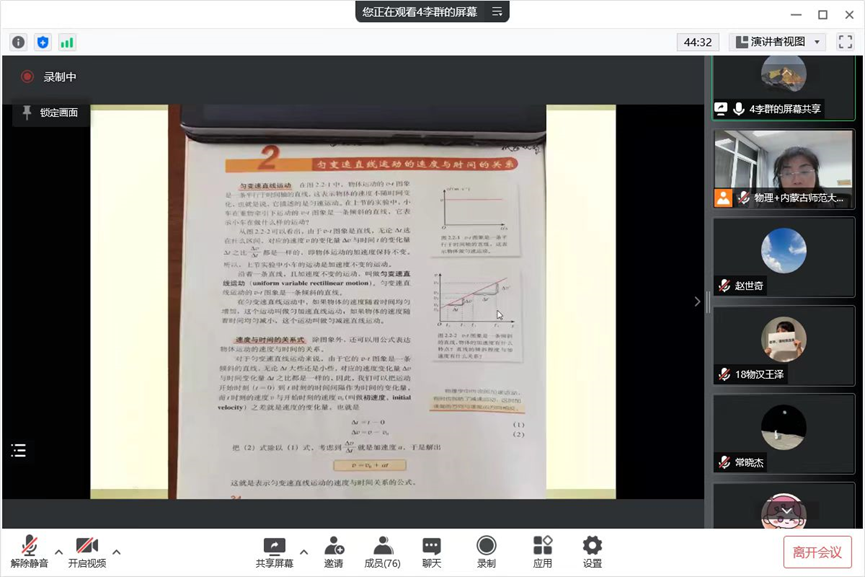Click the Record (录制) icon
This screenshot has height=577, width=865.
point(486,551)
